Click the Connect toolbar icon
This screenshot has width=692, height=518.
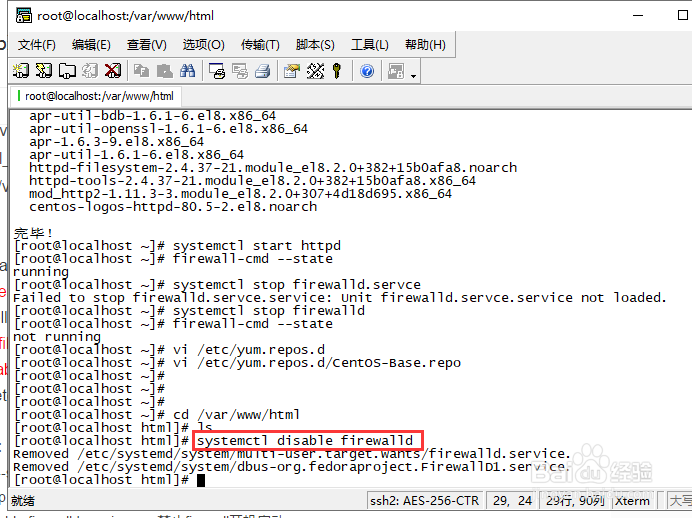pyautogui.click(x=21, y=71)
